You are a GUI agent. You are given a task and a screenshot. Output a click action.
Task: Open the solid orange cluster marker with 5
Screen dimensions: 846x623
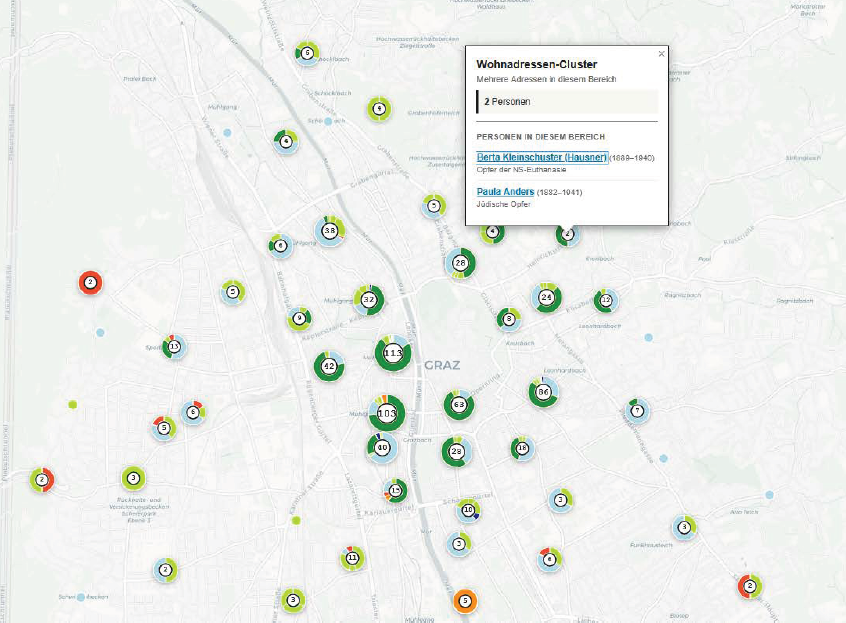point(465,600)
